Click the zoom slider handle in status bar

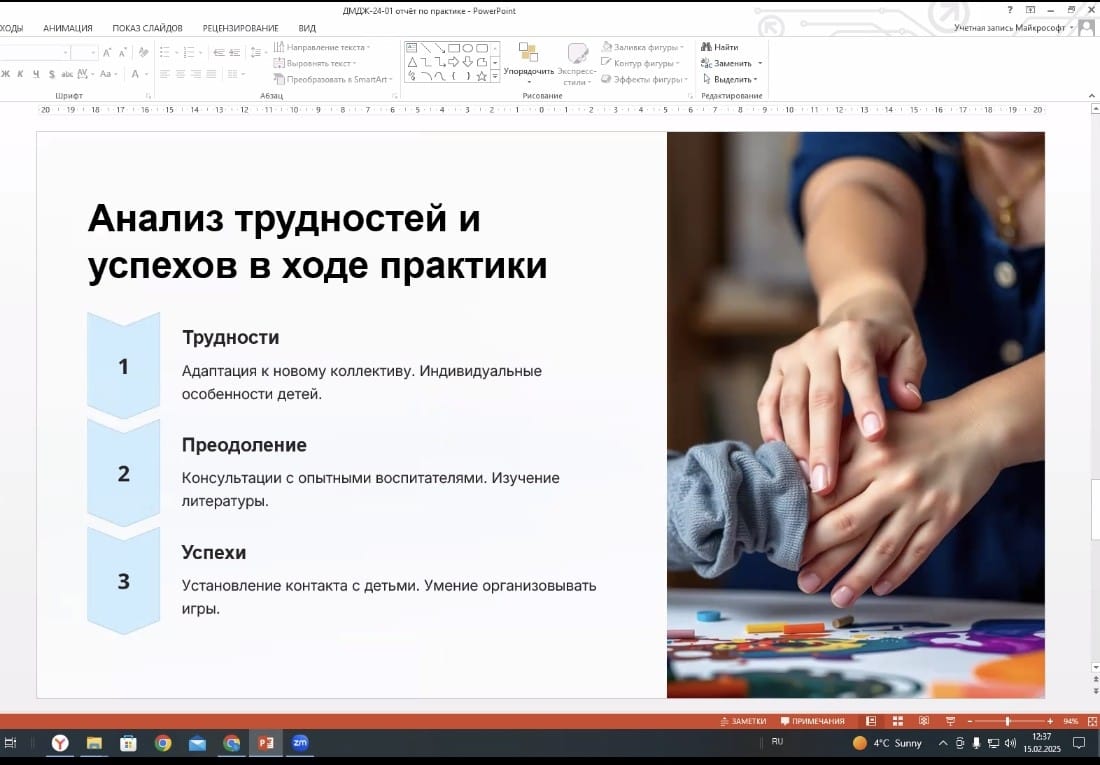point(1007,721)
